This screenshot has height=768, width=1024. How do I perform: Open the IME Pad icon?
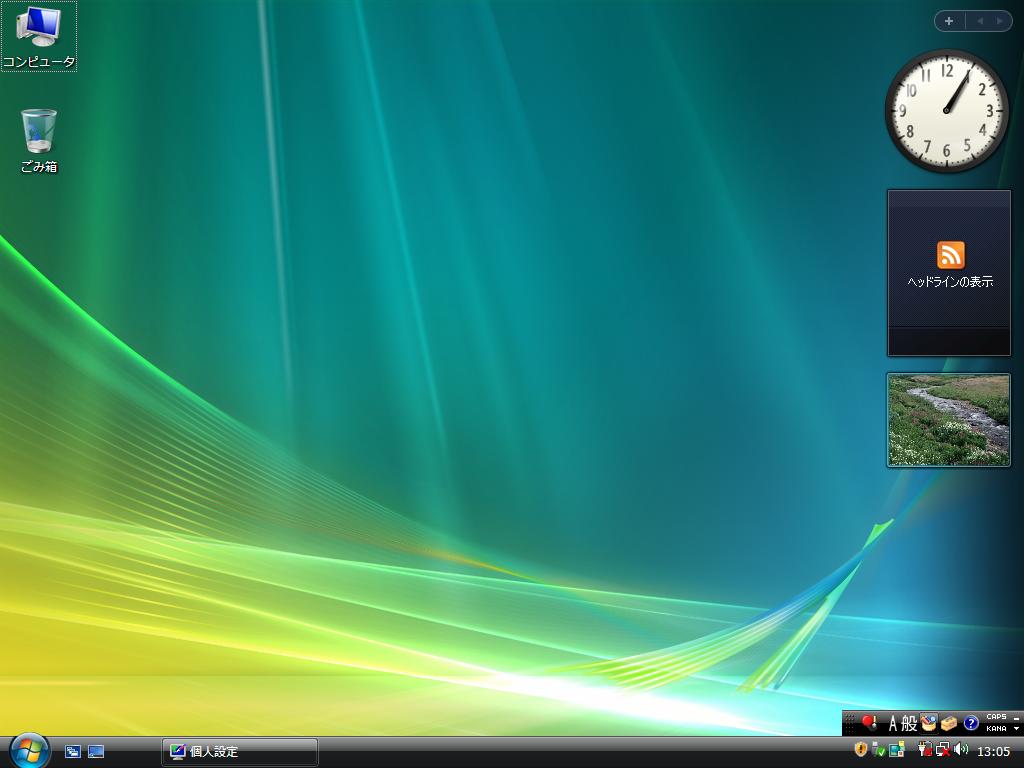click(929, 722)
